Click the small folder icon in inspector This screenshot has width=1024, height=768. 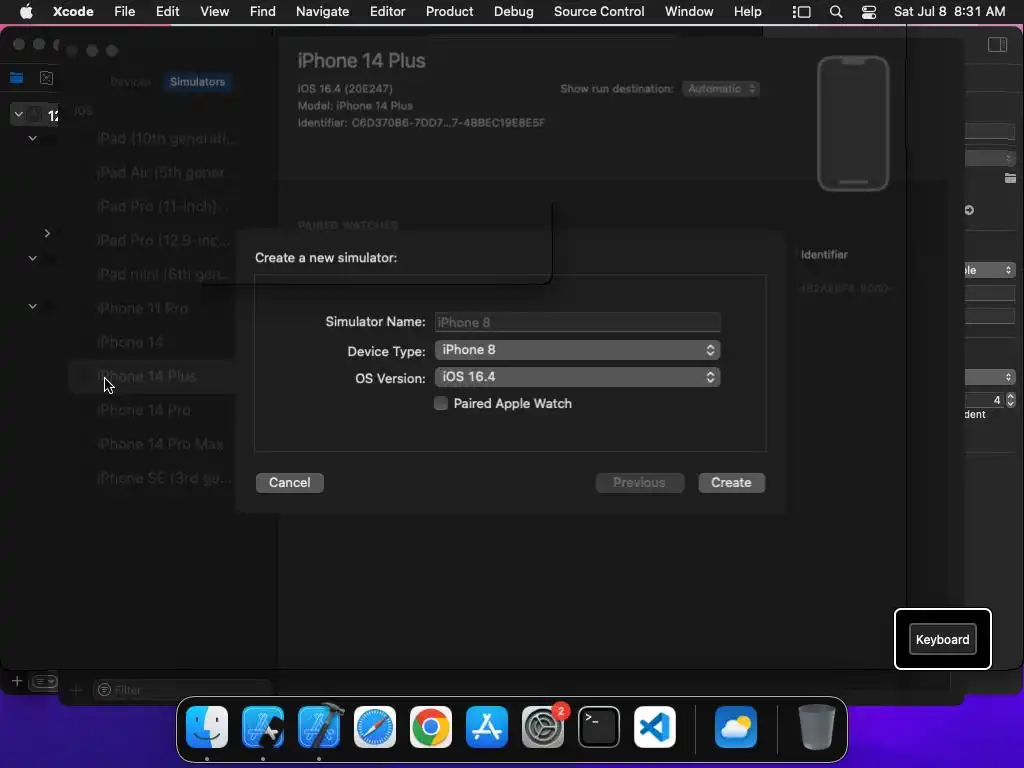(x=1010, y=178)
